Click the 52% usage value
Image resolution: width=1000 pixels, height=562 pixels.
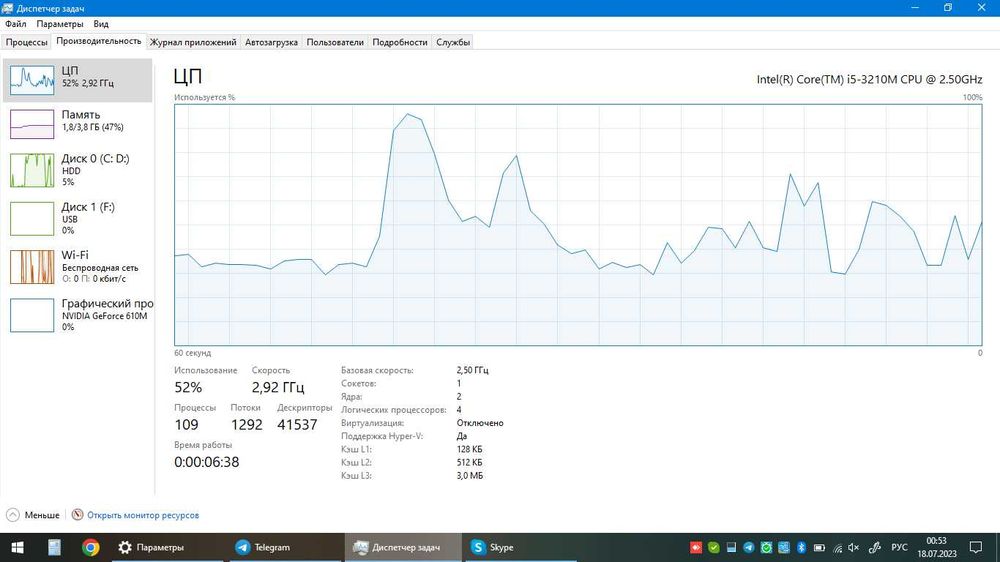tap(188, 387)
